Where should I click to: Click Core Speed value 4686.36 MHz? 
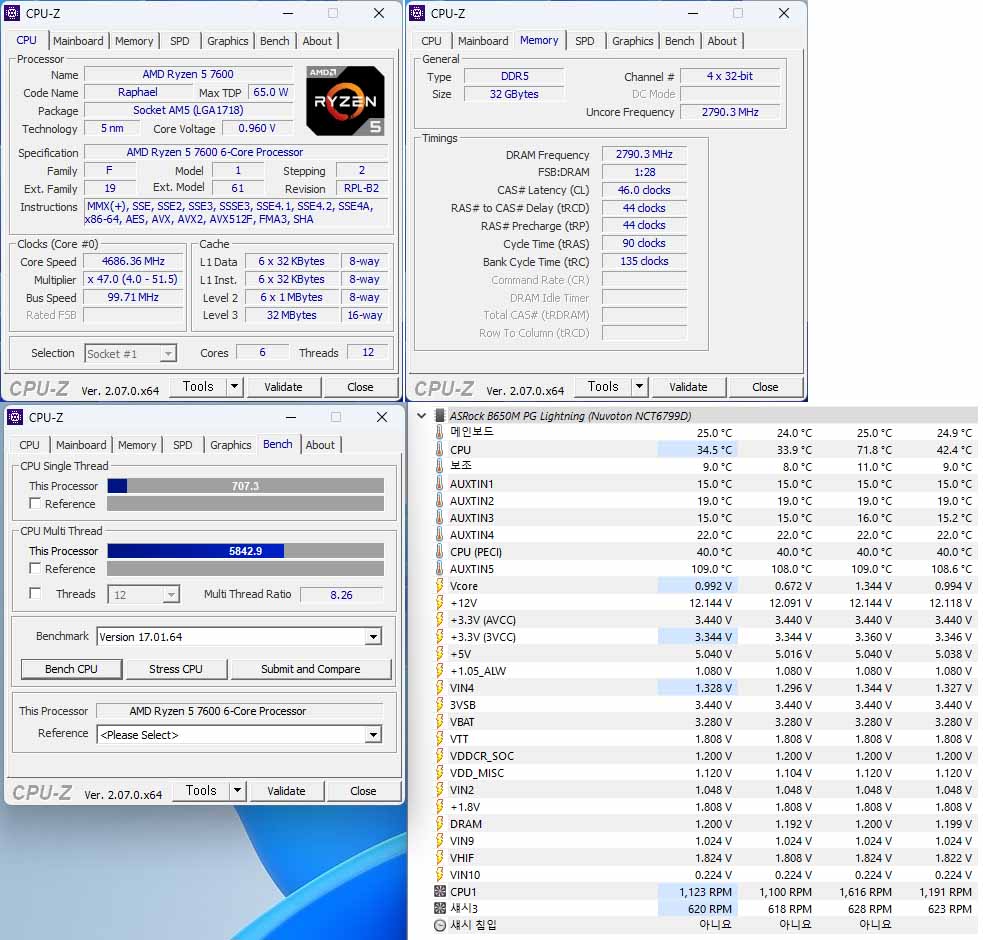[x=133, y=261]
